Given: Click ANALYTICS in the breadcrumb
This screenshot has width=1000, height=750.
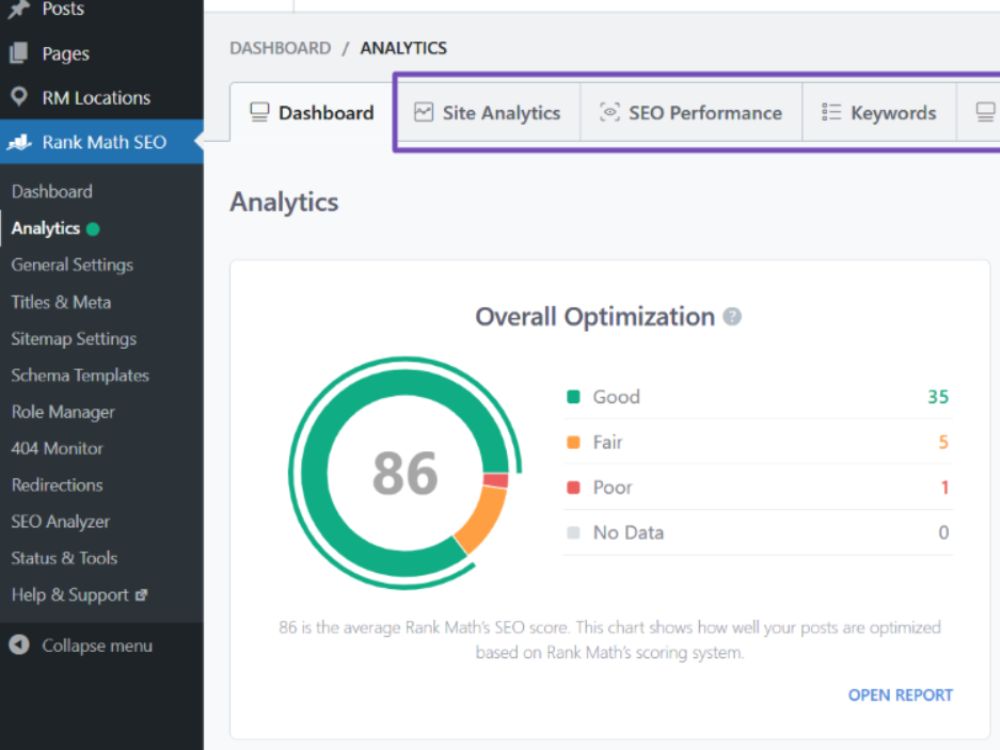Looking at the screenshot, I should (403, 48).
